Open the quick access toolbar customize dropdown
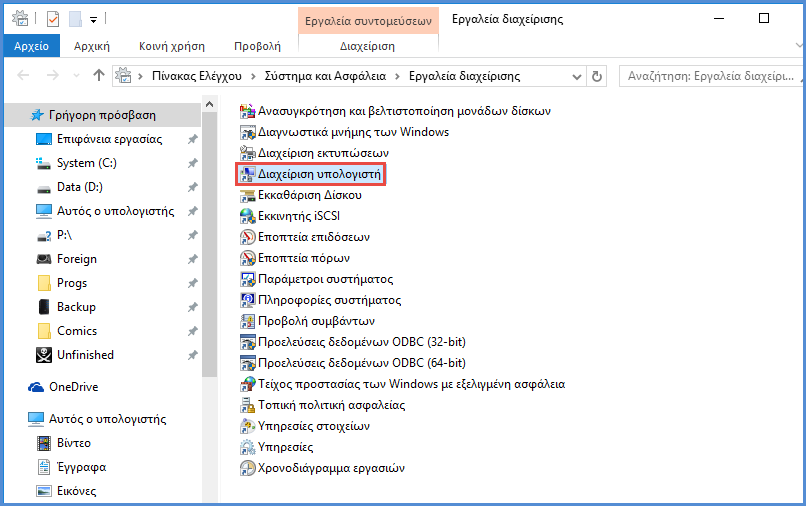 [x=93, y=19]
